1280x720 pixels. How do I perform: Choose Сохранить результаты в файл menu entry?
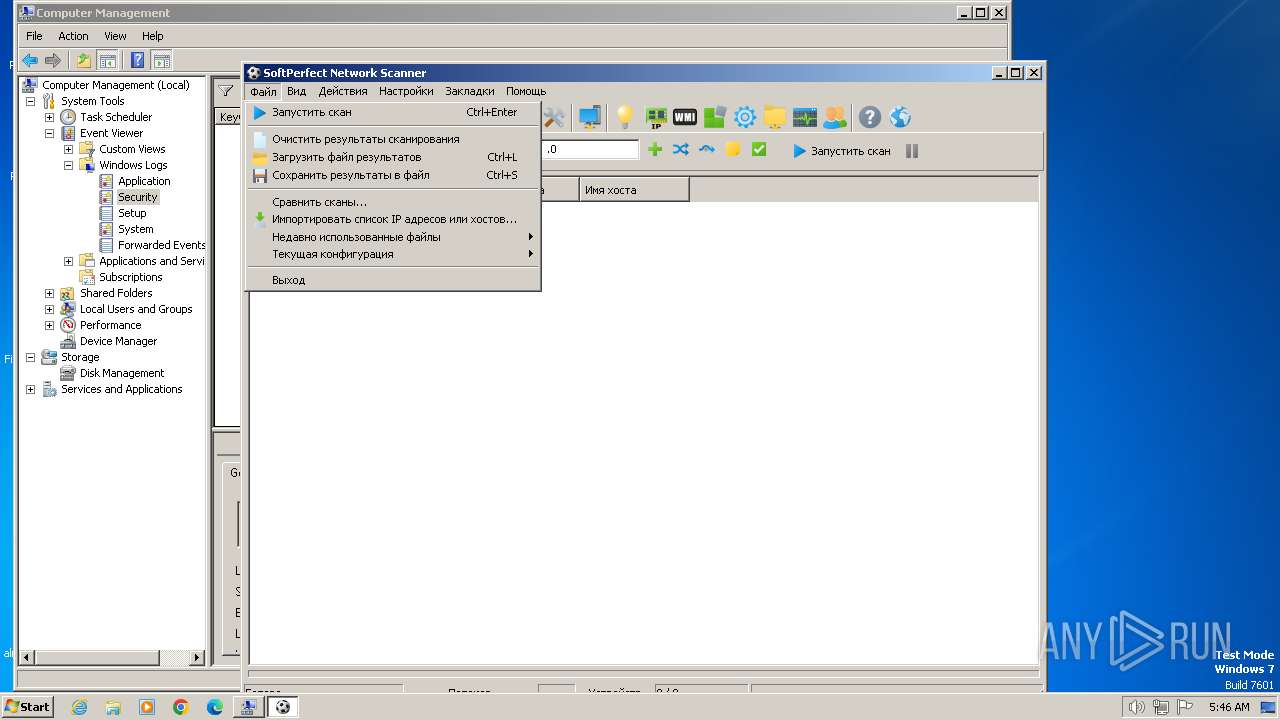[393, 175]
